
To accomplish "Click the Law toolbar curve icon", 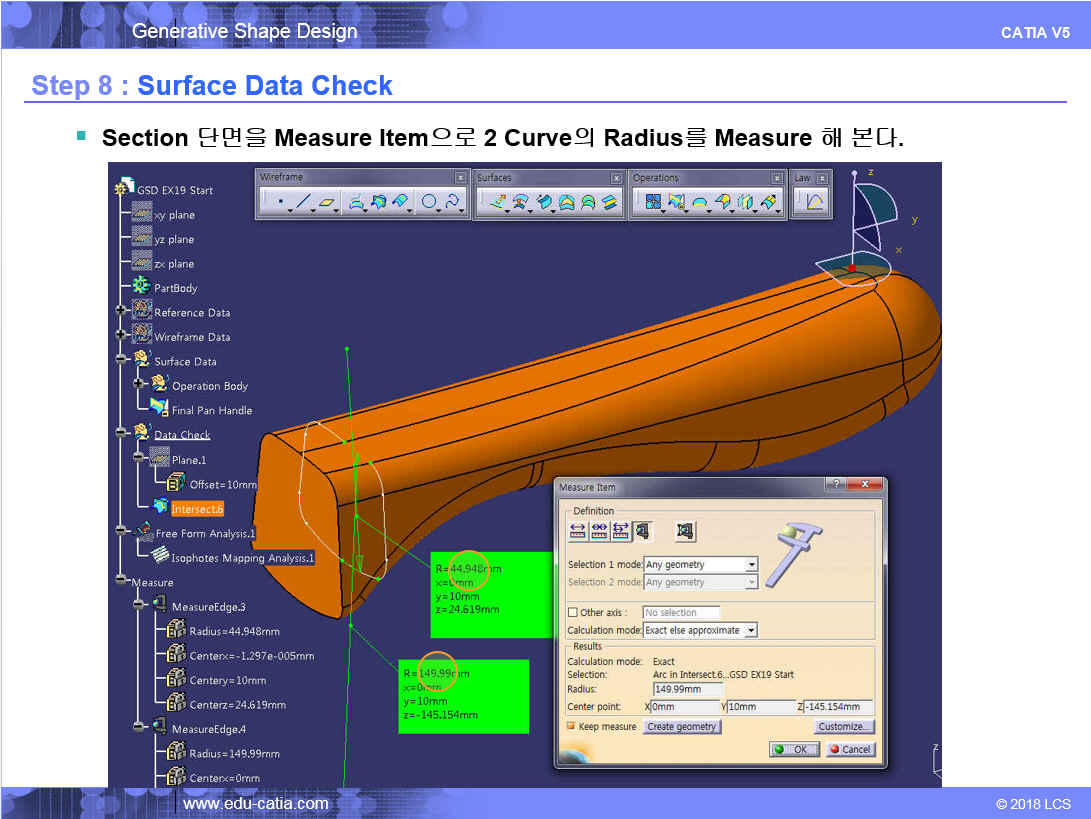I will click(815, 203).
